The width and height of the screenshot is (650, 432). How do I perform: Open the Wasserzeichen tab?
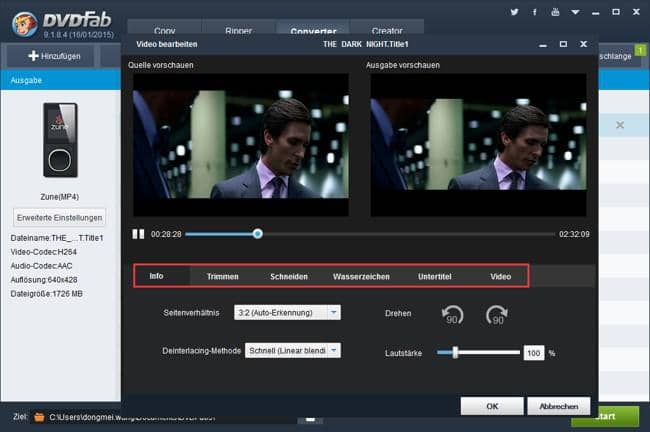click(x=361, y=277)
